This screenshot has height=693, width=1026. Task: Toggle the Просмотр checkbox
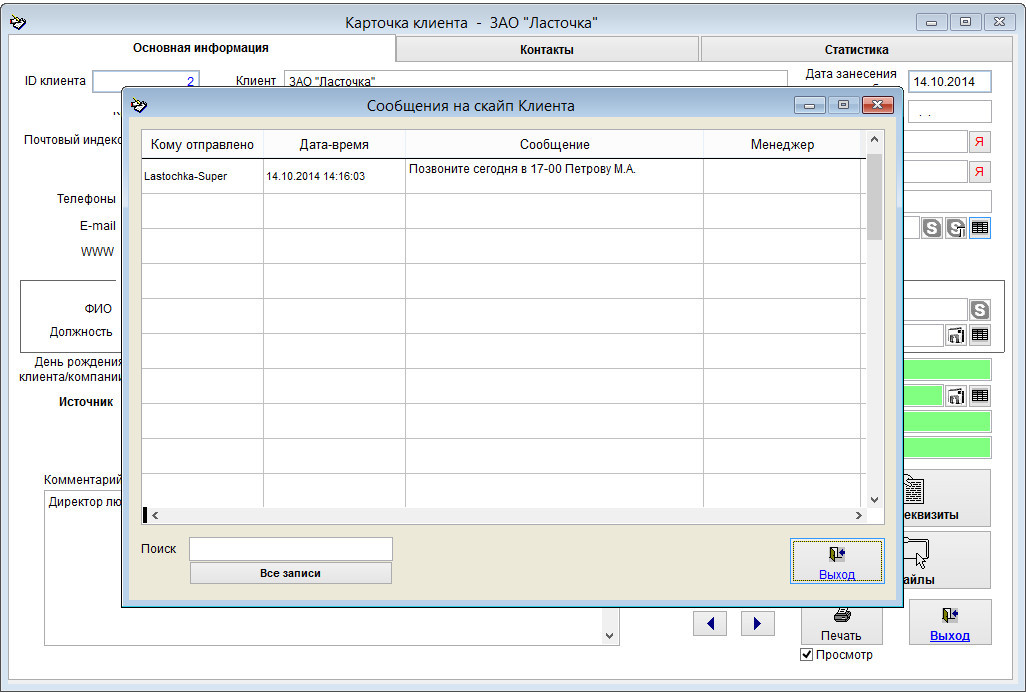pos(807,654)
